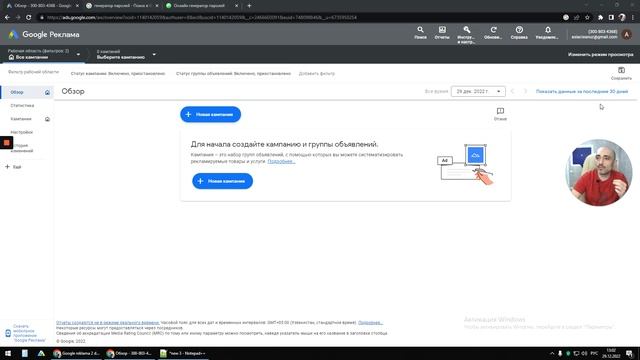Image resolution: width=640 pixels, height=360 pixels.
Task: Open the Chrome three-dot menu
Action: [x=633, y=18]
